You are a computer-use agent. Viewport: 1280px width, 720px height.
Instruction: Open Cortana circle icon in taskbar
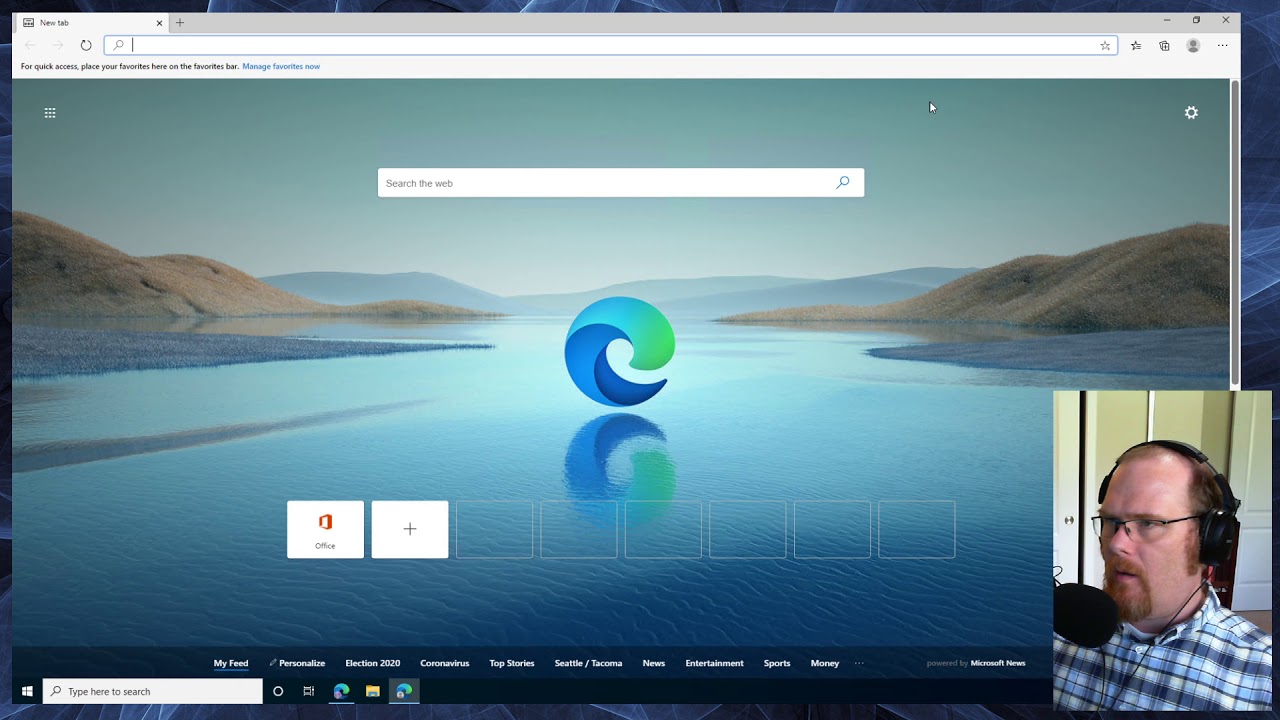[278, 691]
